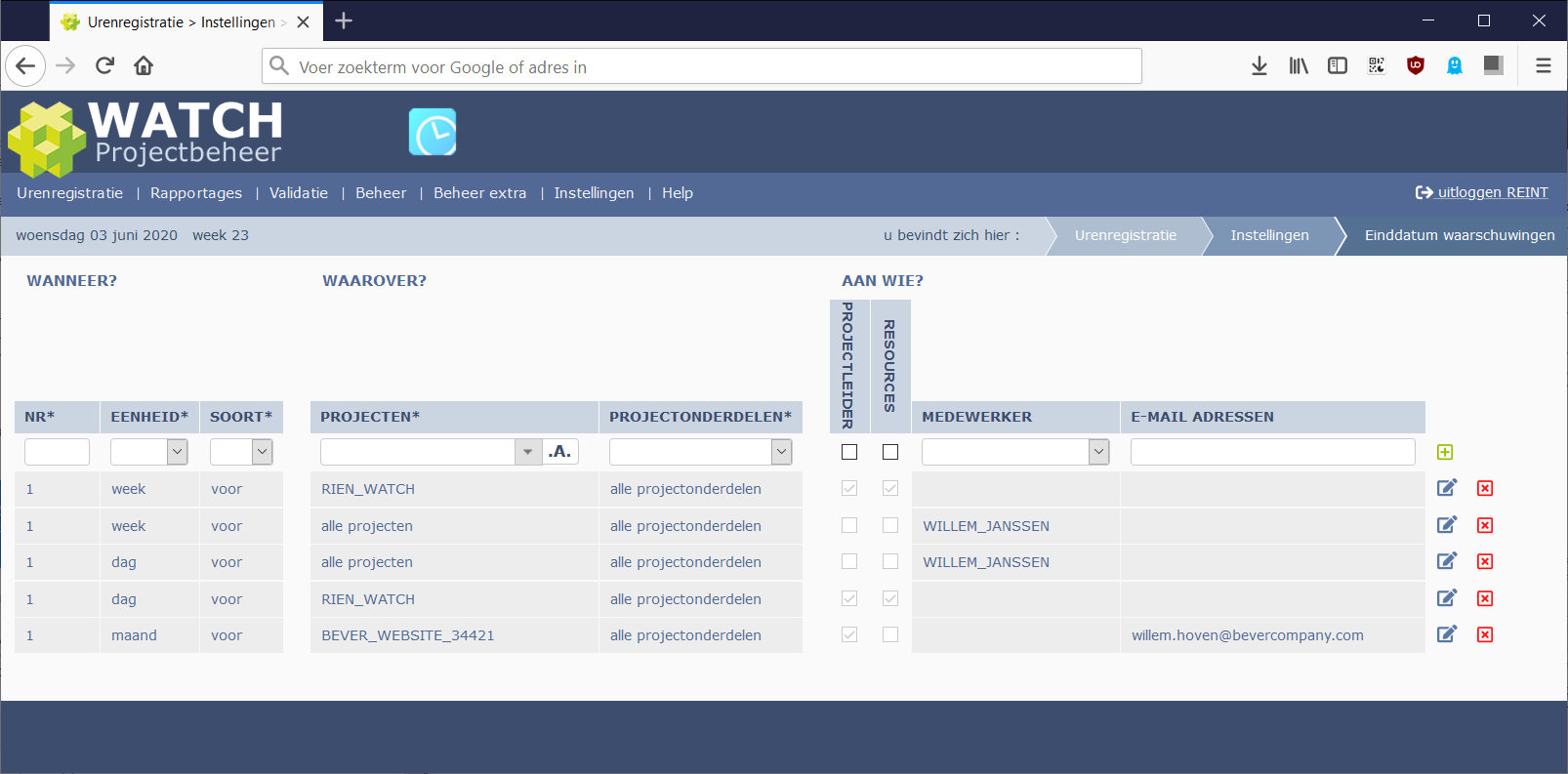Delete the dag RIEN_WATCH row

tap(1485, 598)
